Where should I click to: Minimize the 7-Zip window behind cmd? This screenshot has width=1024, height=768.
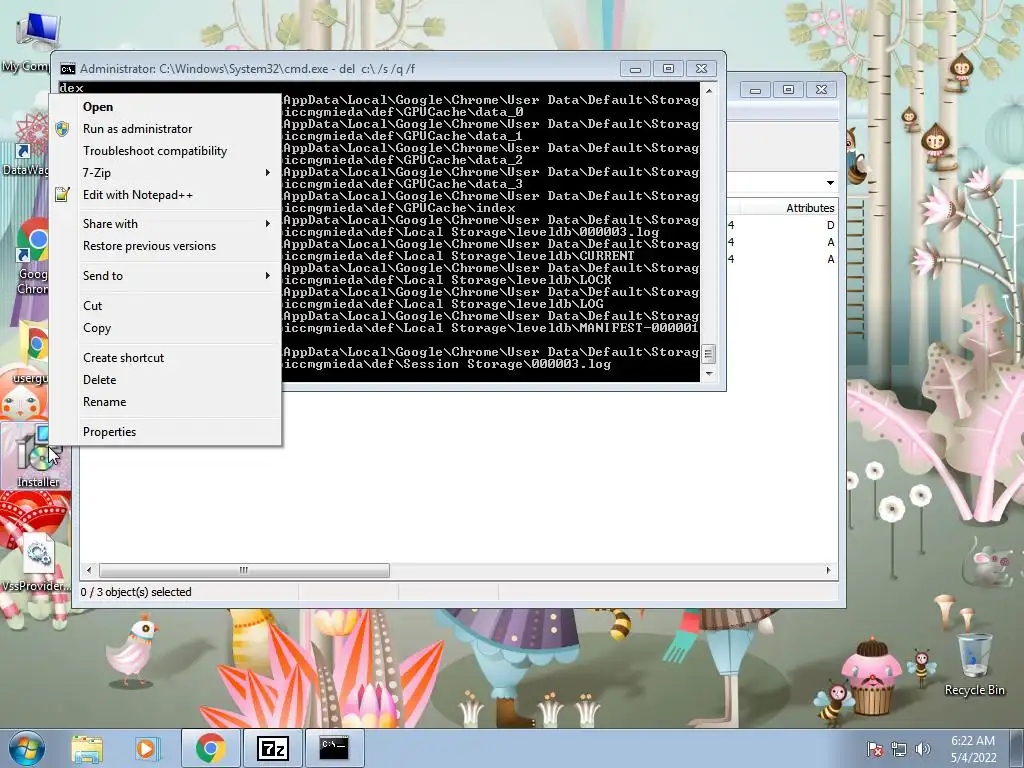coord(755,90)
